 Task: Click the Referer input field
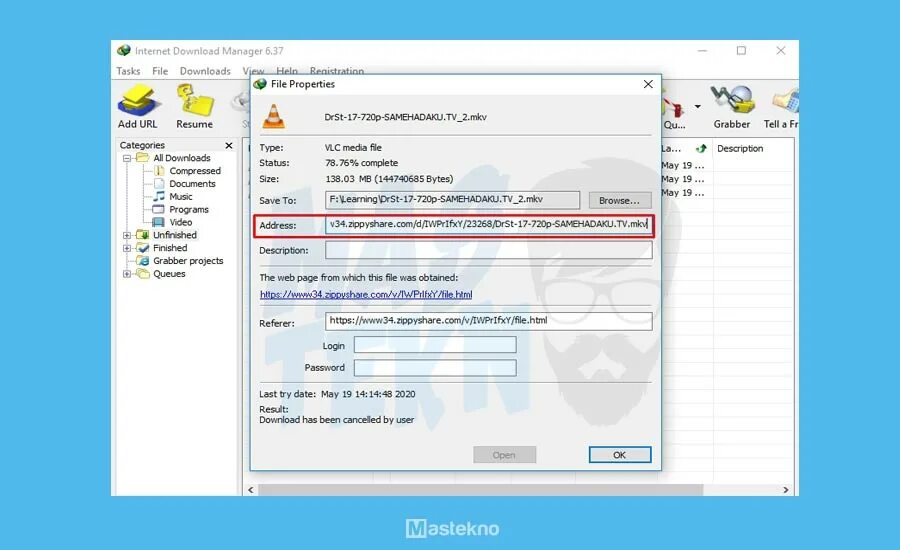click(488, 321)
